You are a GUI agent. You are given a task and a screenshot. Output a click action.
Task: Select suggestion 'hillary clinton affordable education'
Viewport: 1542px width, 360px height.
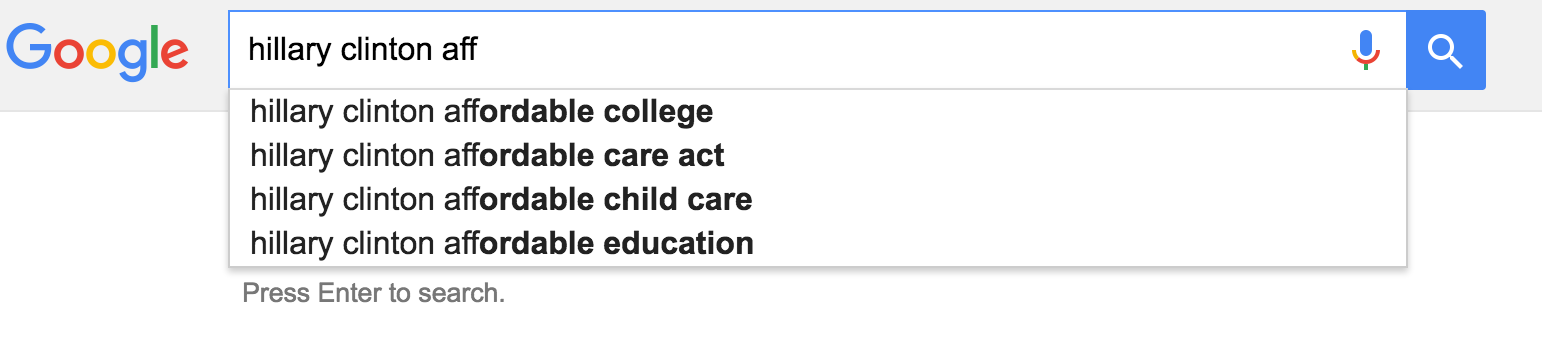(818, 243)
